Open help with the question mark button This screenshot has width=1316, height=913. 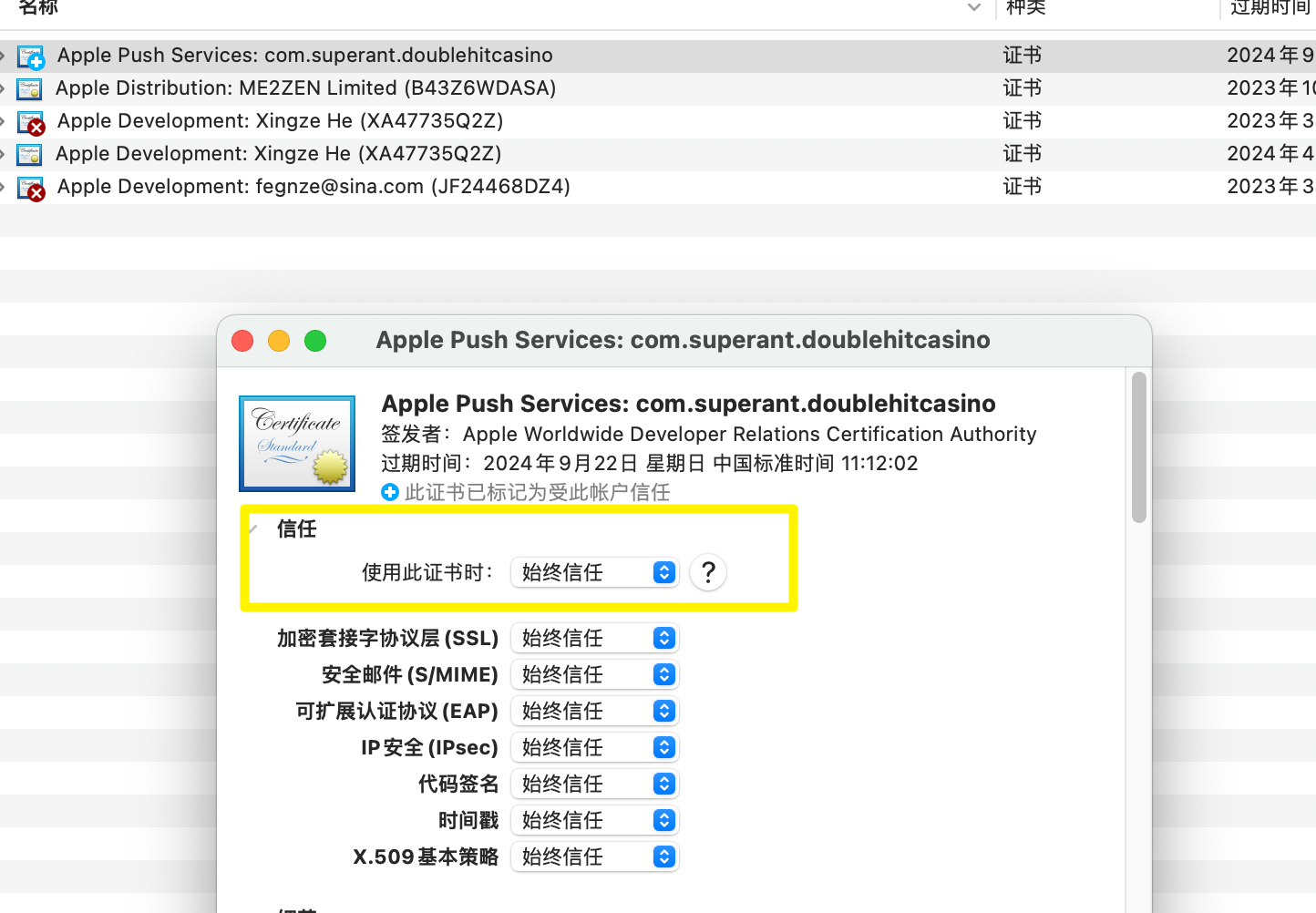(x=708, y=572)
